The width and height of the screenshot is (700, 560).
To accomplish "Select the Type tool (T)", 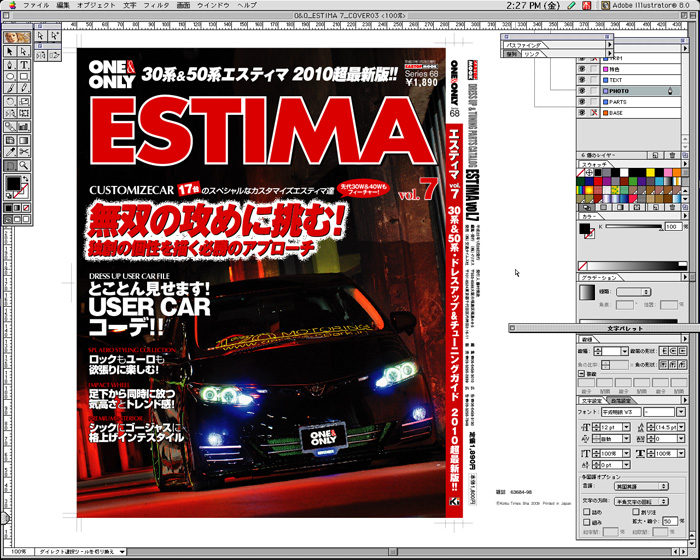I will pyautogui.click(x=24, y=64).
